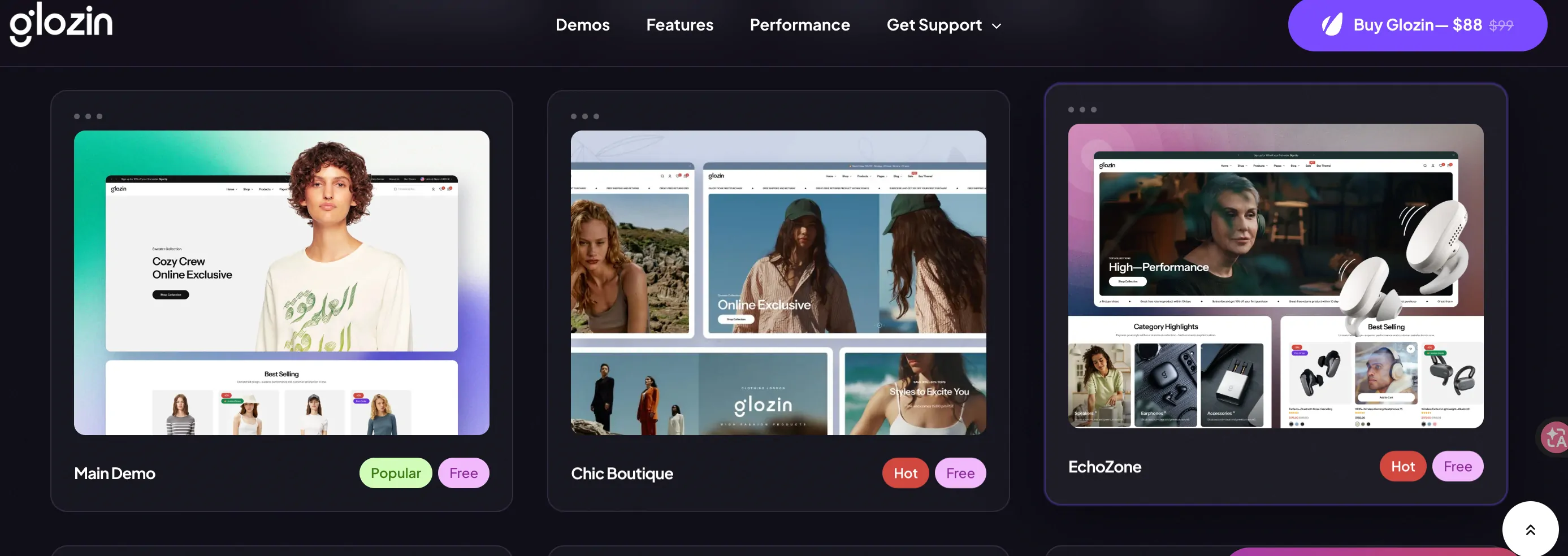Click the Popular badge on Main Demo
This screenshot has height=556, width=1568.
pos(396,474)
